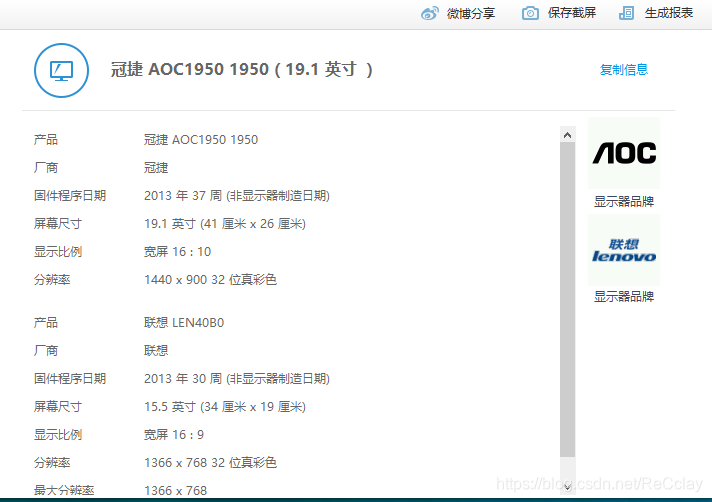Click product value 冠捷 AOC1950 1950
712x502 pixels.
201,140
